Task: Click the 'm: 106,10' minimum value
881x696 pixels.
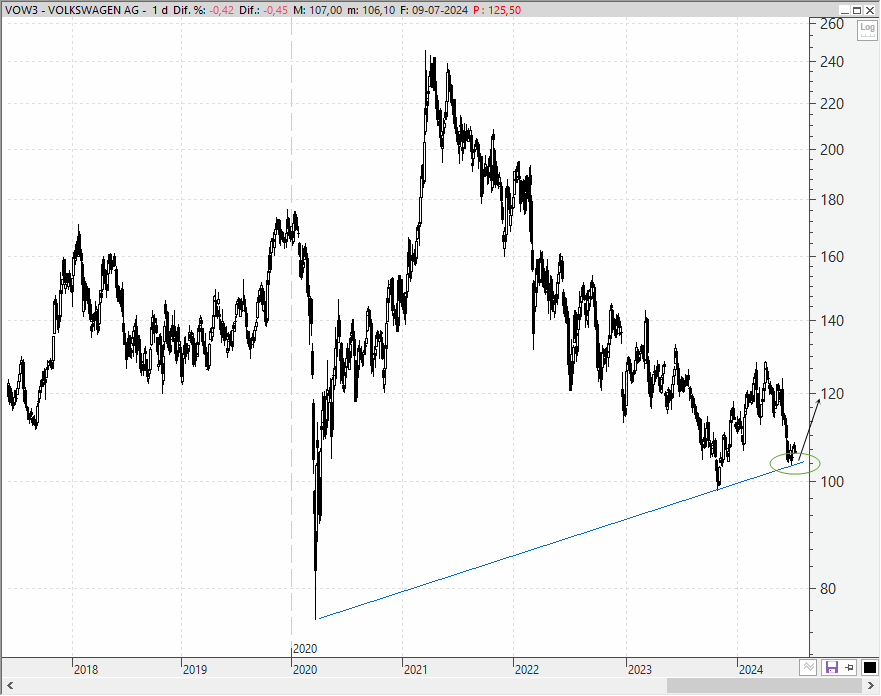Action: tap(371, 10)
